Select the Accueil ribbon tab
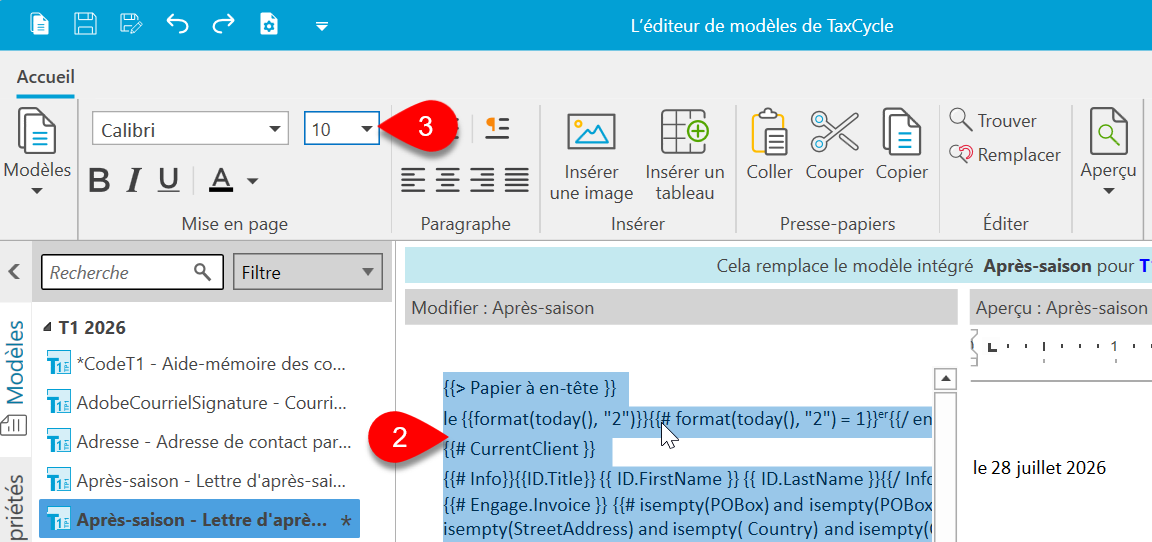 46,76
